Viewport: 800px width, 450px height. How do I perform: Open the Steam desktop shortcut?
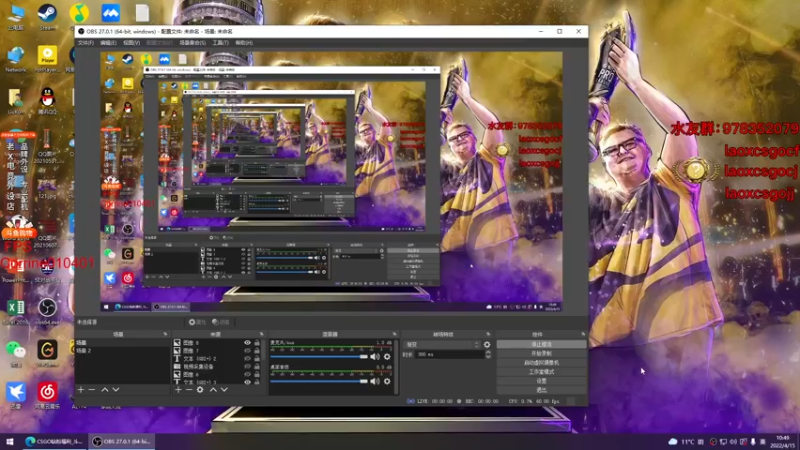coord(47,17)
